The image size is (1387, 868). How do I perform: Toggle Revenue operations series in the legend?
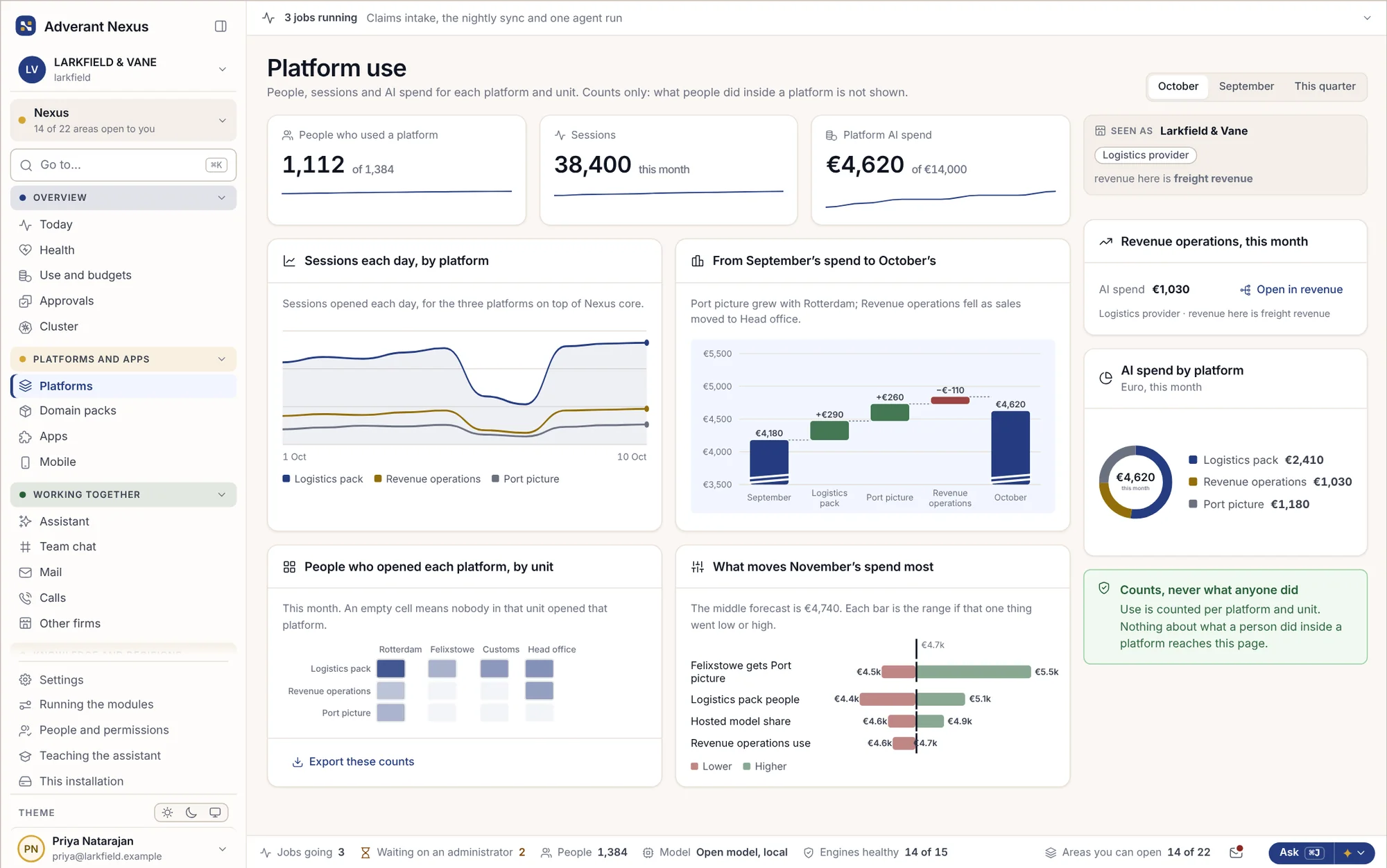pos(427,479)
